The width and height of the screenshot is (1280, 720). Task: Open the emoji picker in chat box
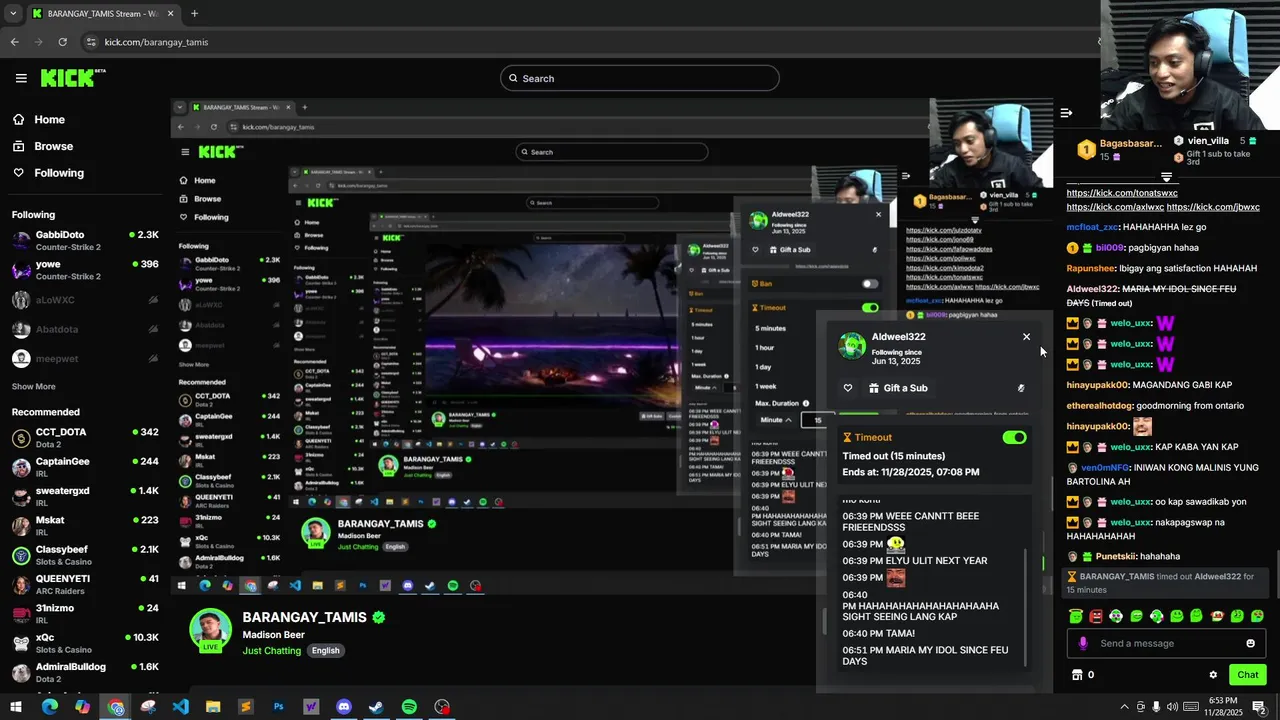click(1250, 643)
